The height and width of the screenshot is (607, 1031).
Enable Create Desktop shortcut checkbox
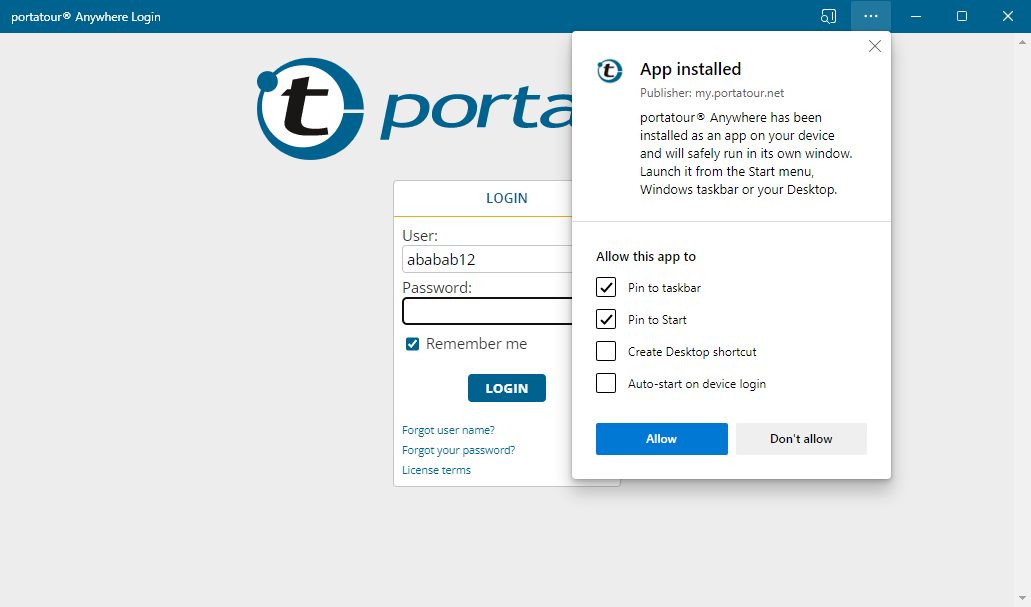pos(606,351)
